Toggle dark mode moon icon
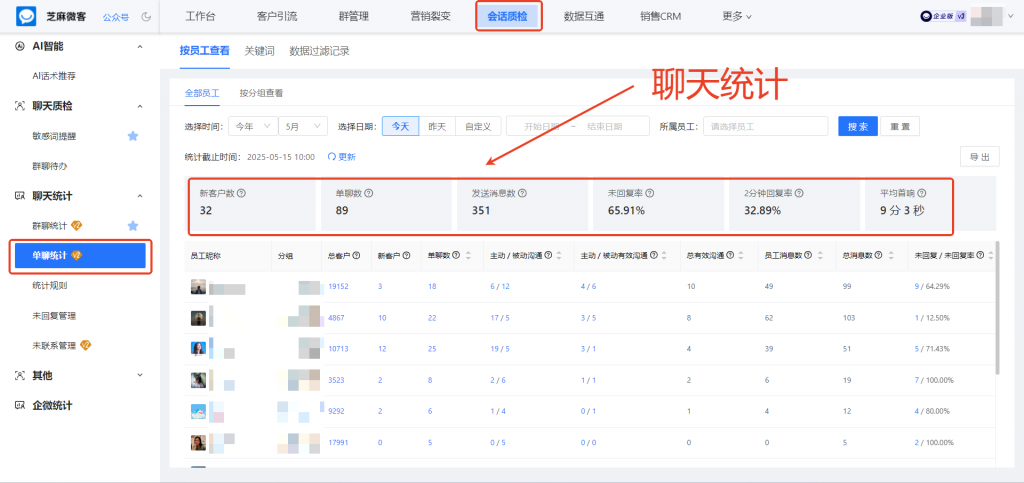Image resolution: width=1024 pixels, height=483 pixels. coord(147,17)
